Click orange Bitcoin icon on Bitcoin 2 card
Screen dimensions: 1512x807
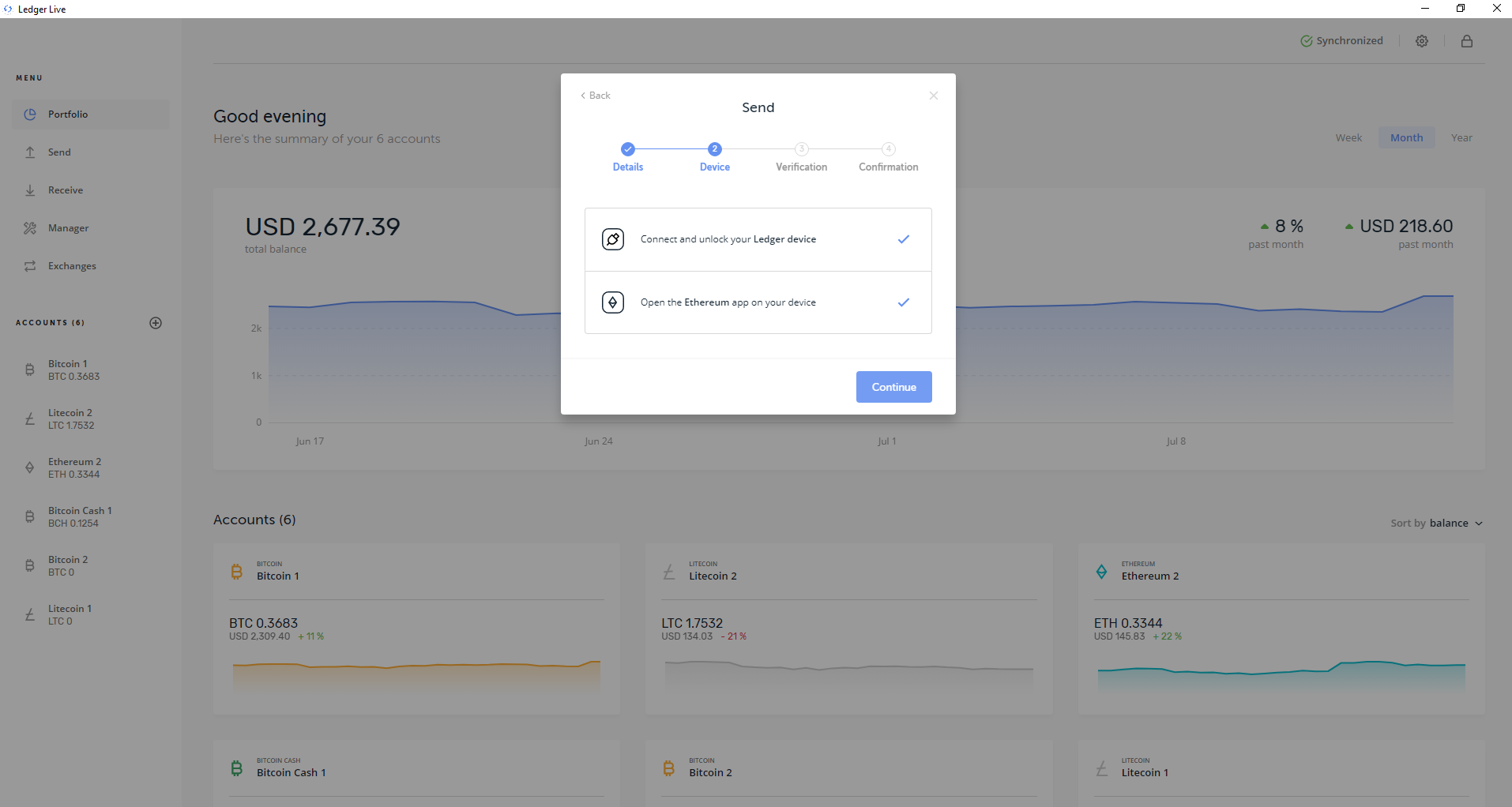[x=669, y=768]
